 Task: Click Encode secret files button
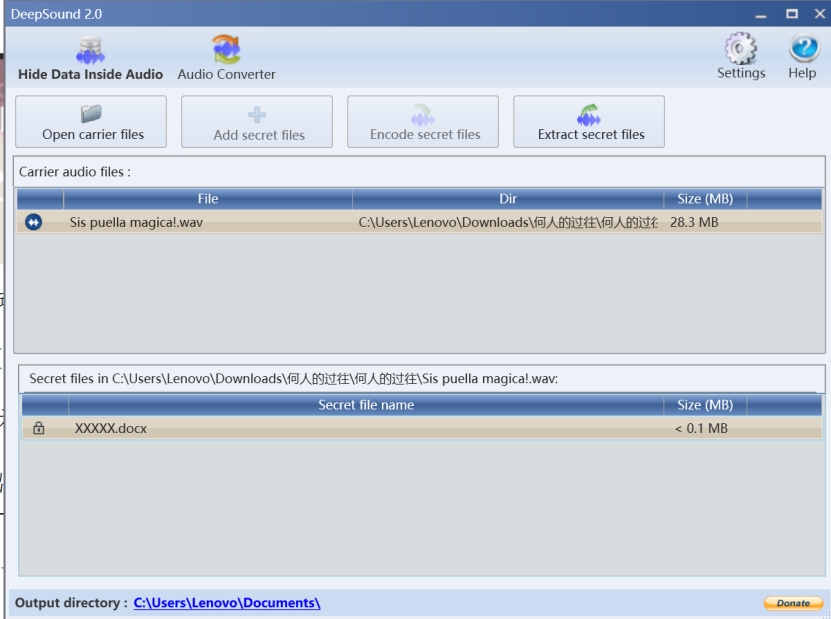(423, 122)
